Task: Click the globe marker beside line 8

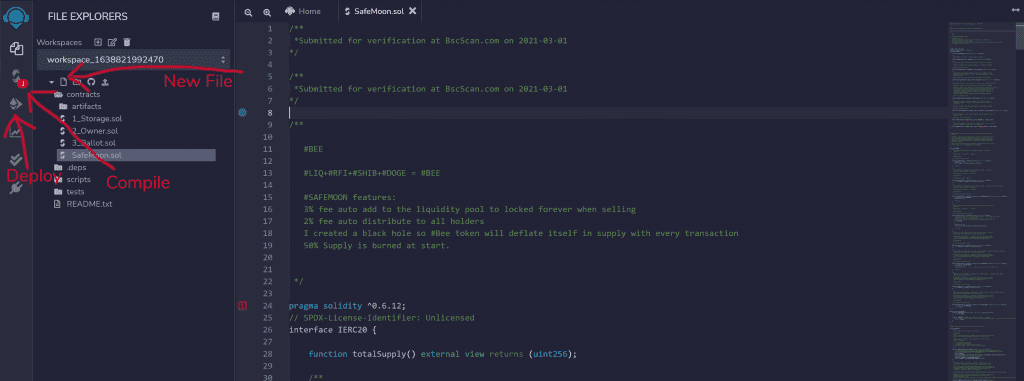Action: click(x=243, y=113)
